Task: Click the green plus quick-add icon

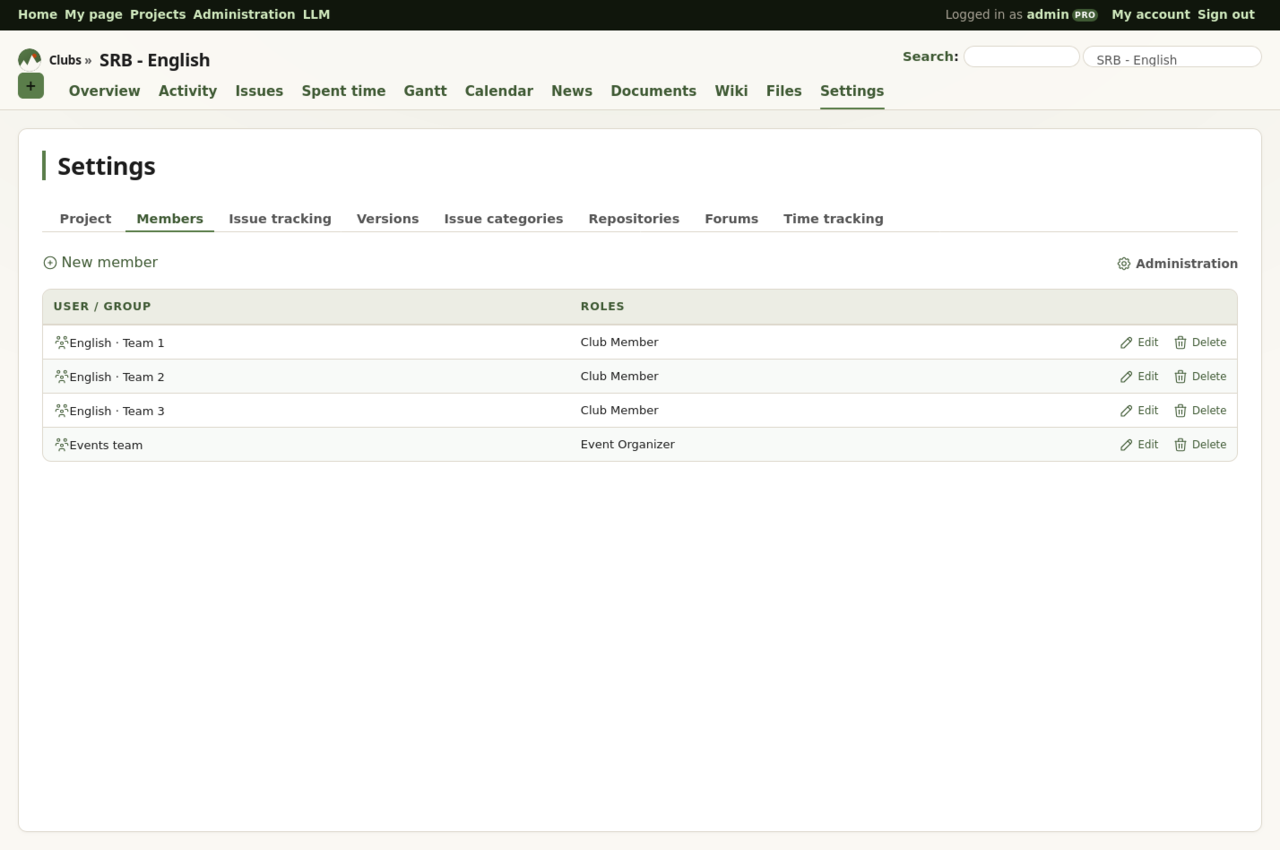Action: [x=31, y=86]
